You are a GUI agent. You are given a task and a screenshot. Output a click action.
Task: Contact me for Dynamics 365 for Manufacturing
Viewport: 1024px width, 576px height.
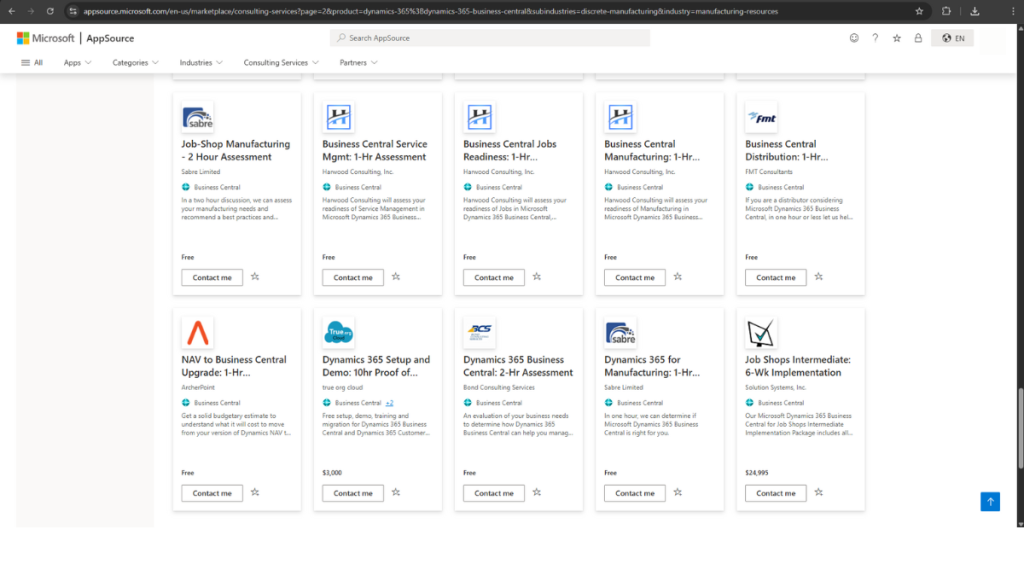pos(635,493)
